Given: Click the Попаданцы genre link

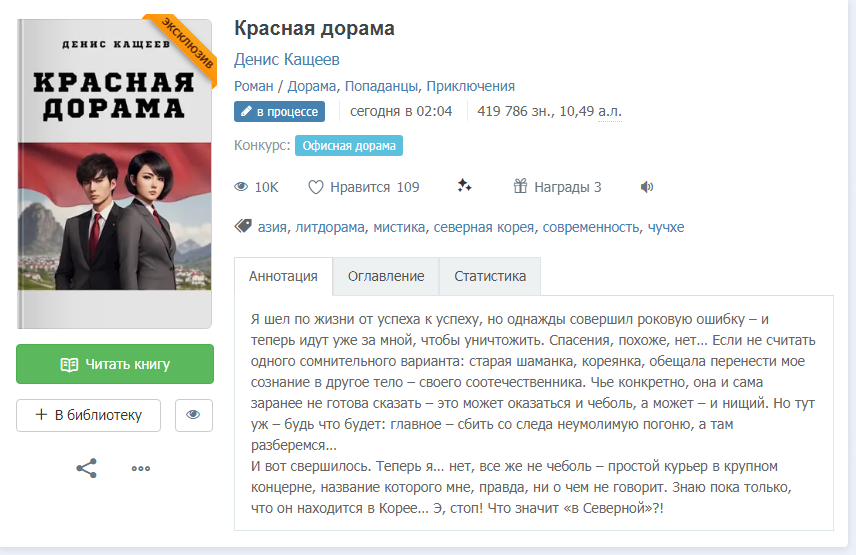Looking at the screenshot, I should 381,86.
